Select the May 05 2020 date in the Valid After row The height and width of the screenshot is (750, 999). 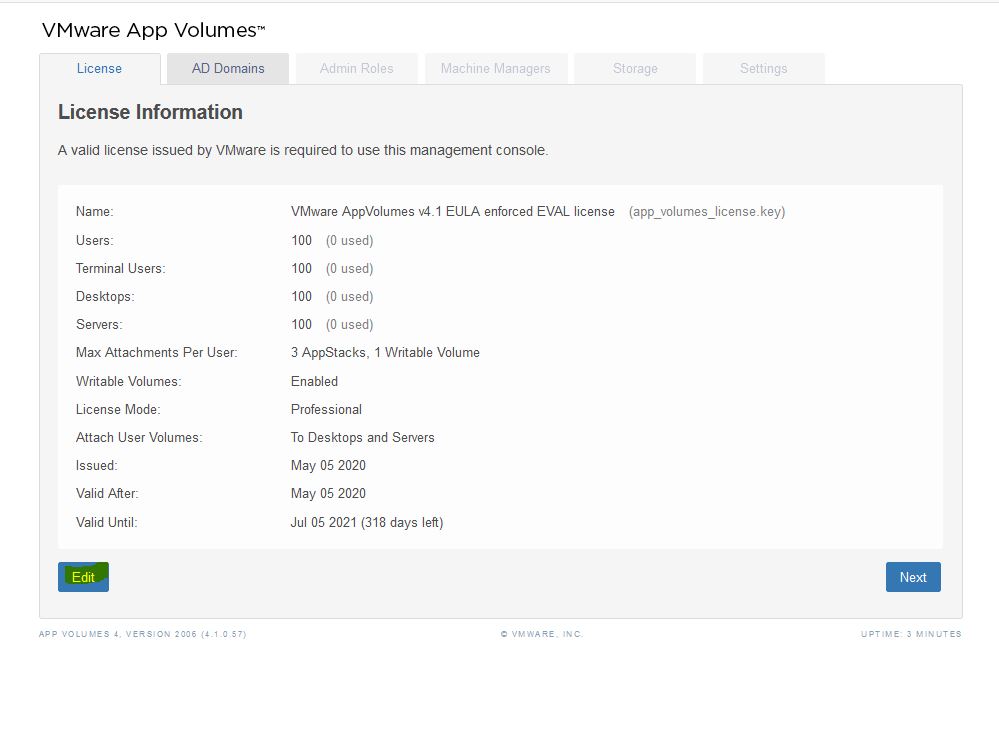point(328,493)
